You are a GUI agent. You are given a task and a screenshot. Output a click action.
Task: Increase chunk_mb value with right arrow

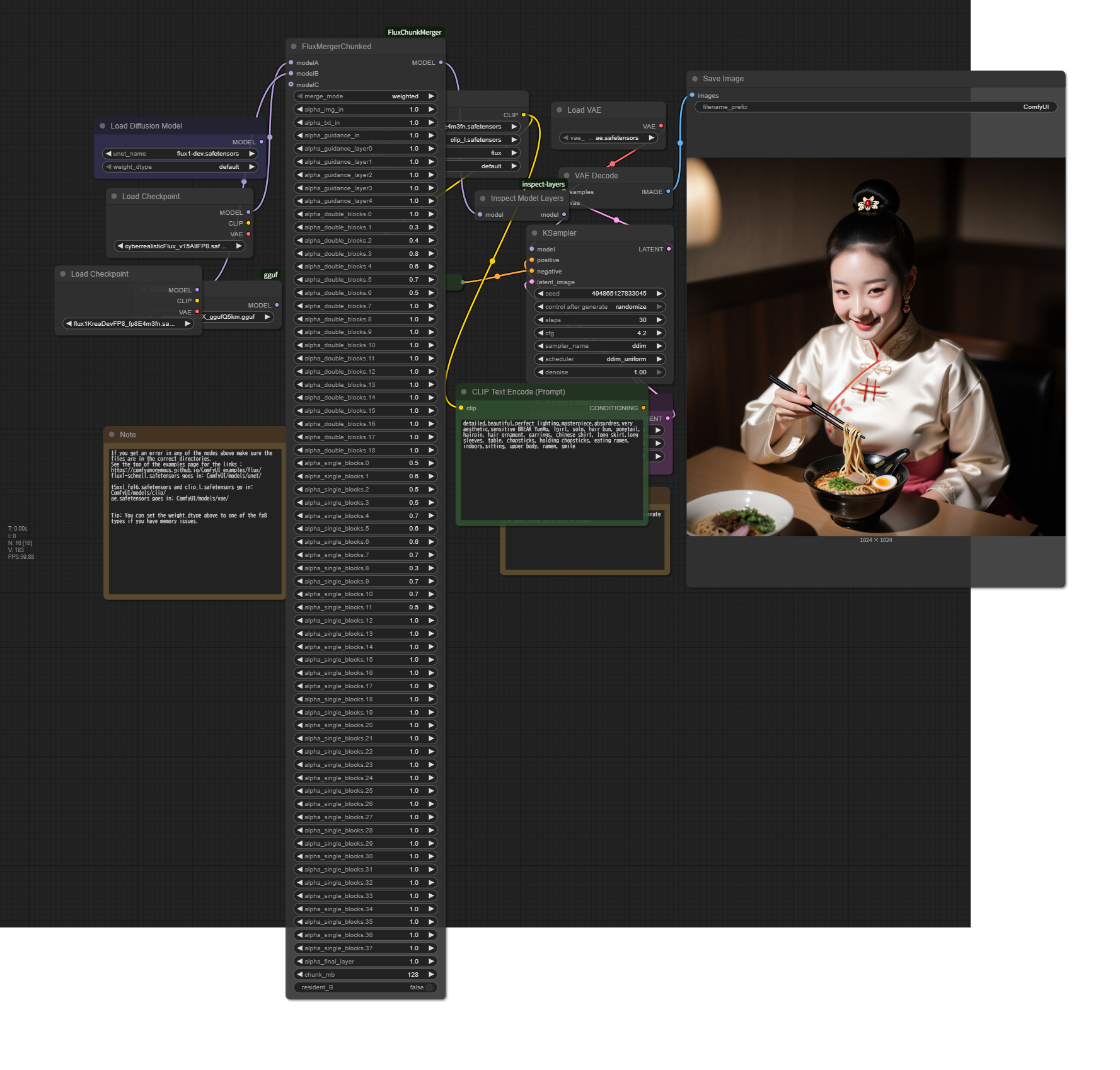coord(431,975)
